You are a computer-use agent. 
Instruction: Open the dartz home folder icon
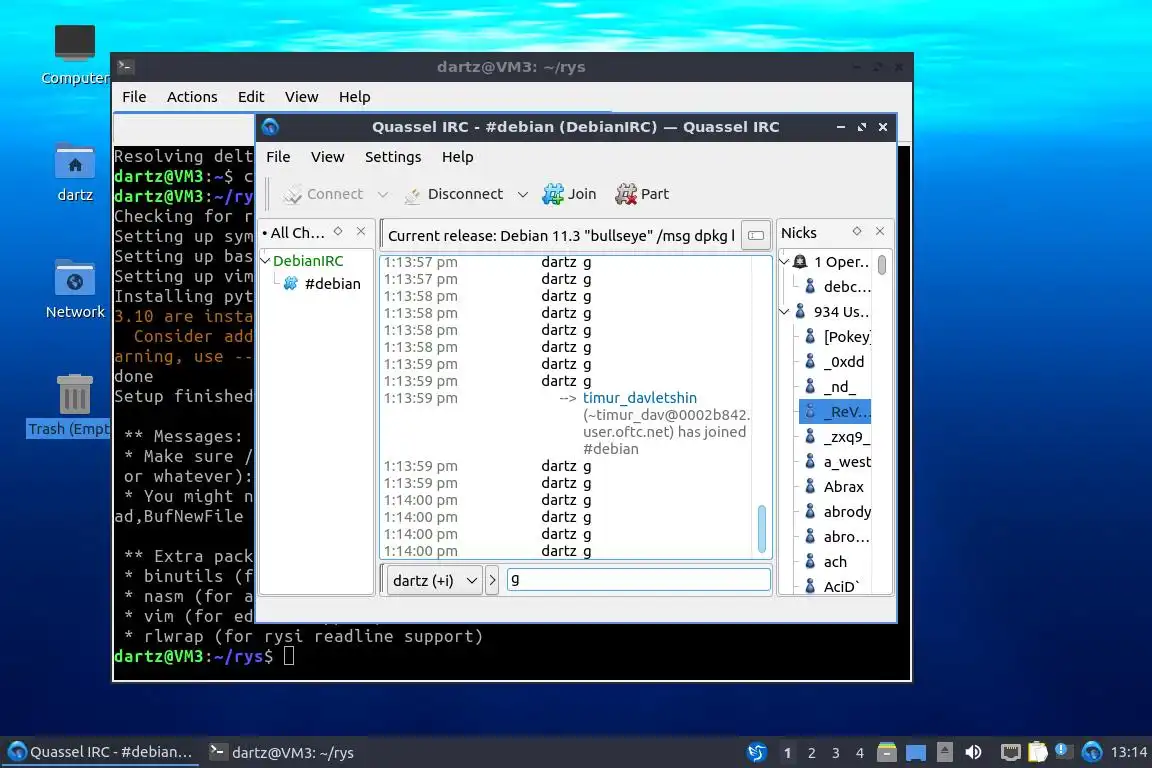75,173
